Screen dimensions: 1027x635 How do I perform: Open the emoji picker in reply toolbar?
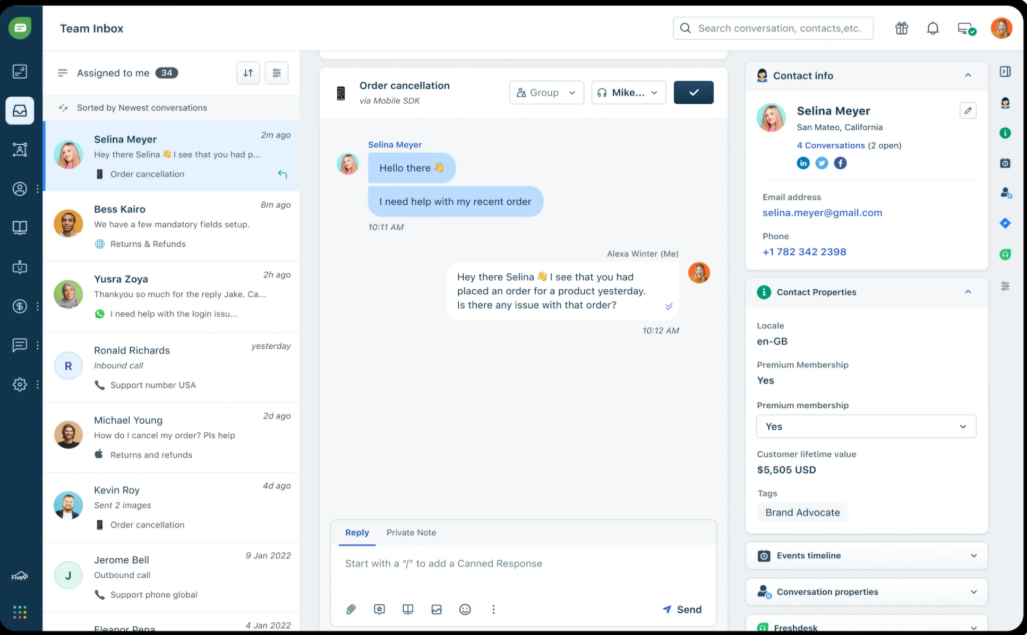tap(465, 609)
